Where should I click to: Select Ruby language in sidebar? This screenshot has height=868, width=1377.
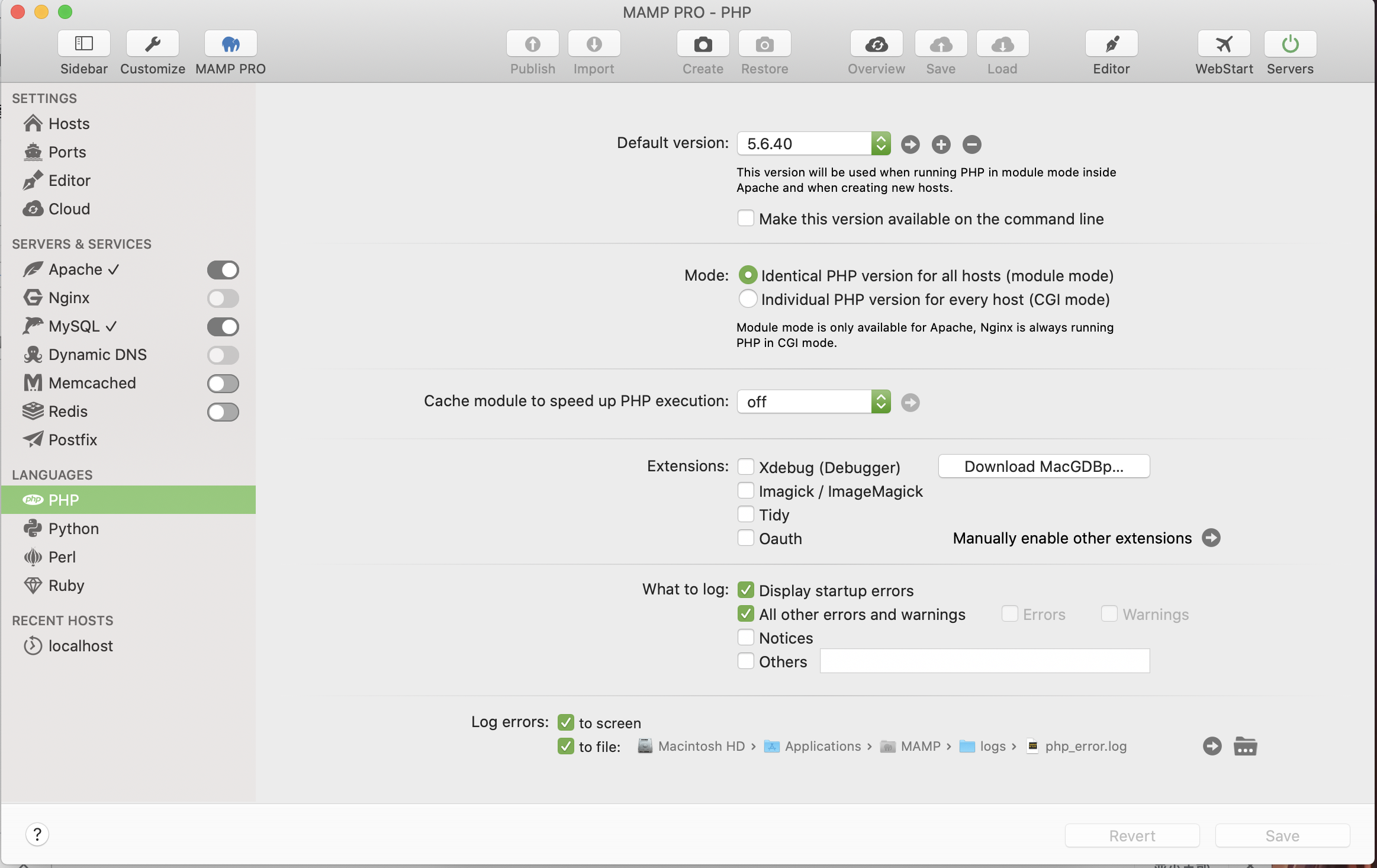click(x=128, y=586)
